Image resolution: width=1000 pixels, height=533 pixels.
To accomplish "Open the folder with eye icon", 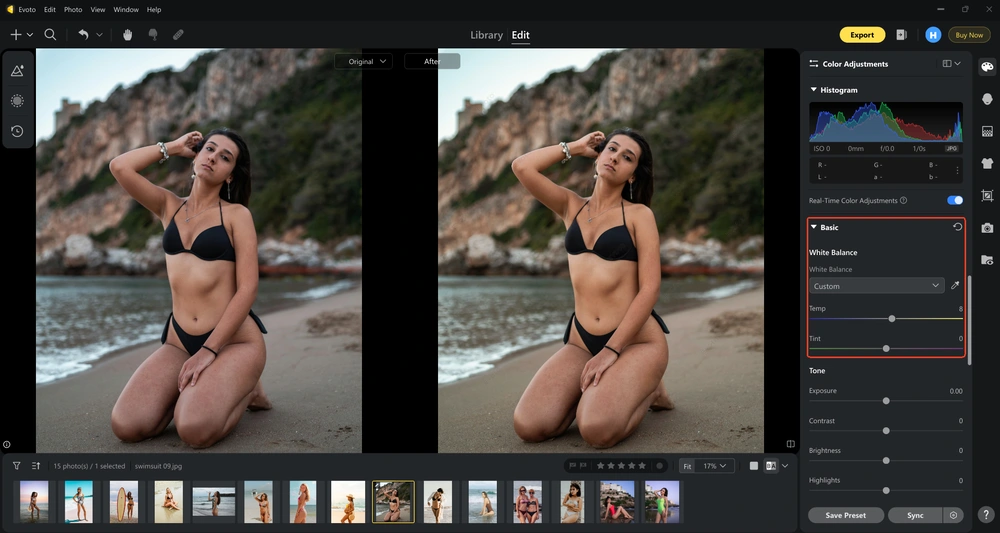I will 987,259.
